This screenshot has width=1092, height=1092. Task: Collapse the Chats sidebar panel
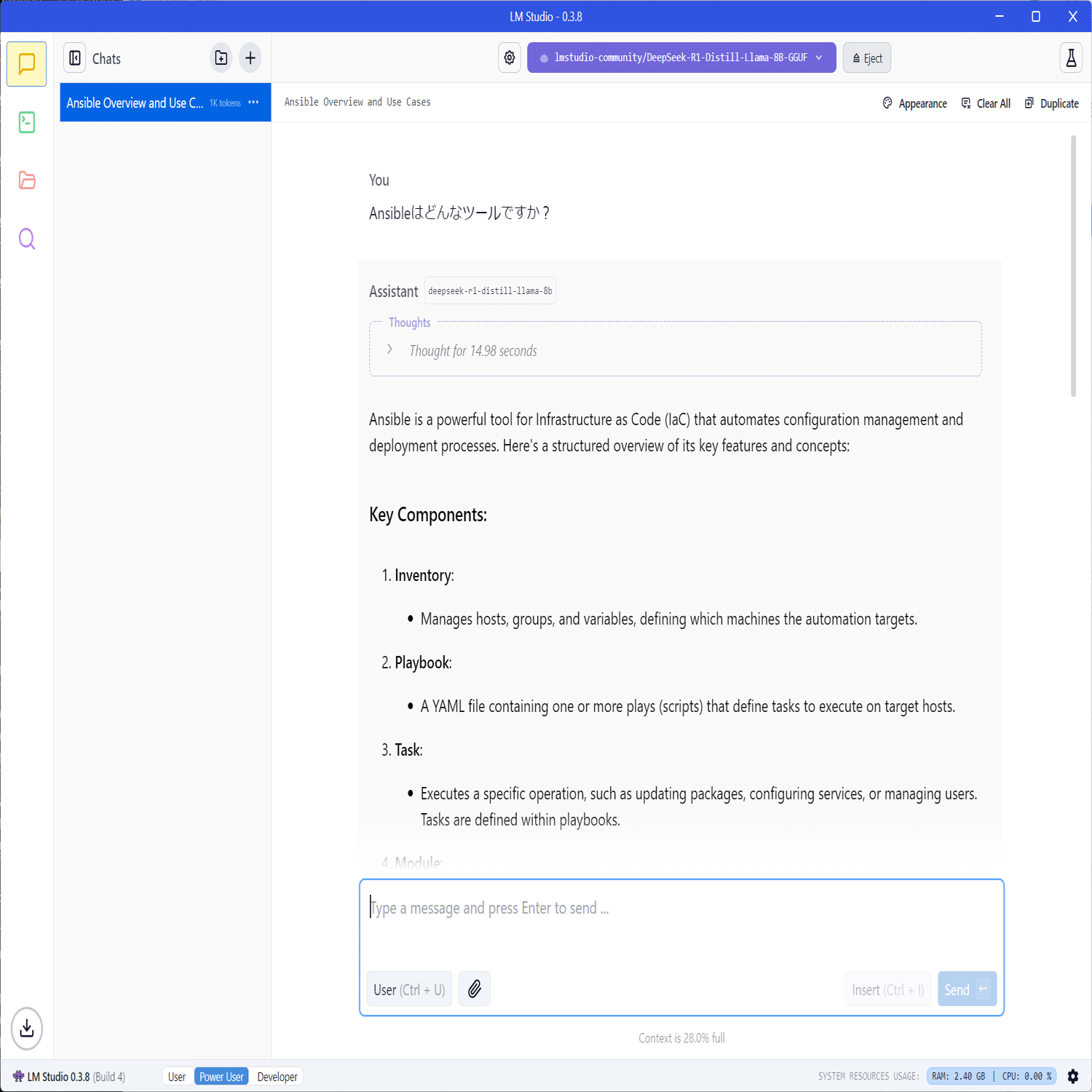pyautogui.click(x=75, y=58)
